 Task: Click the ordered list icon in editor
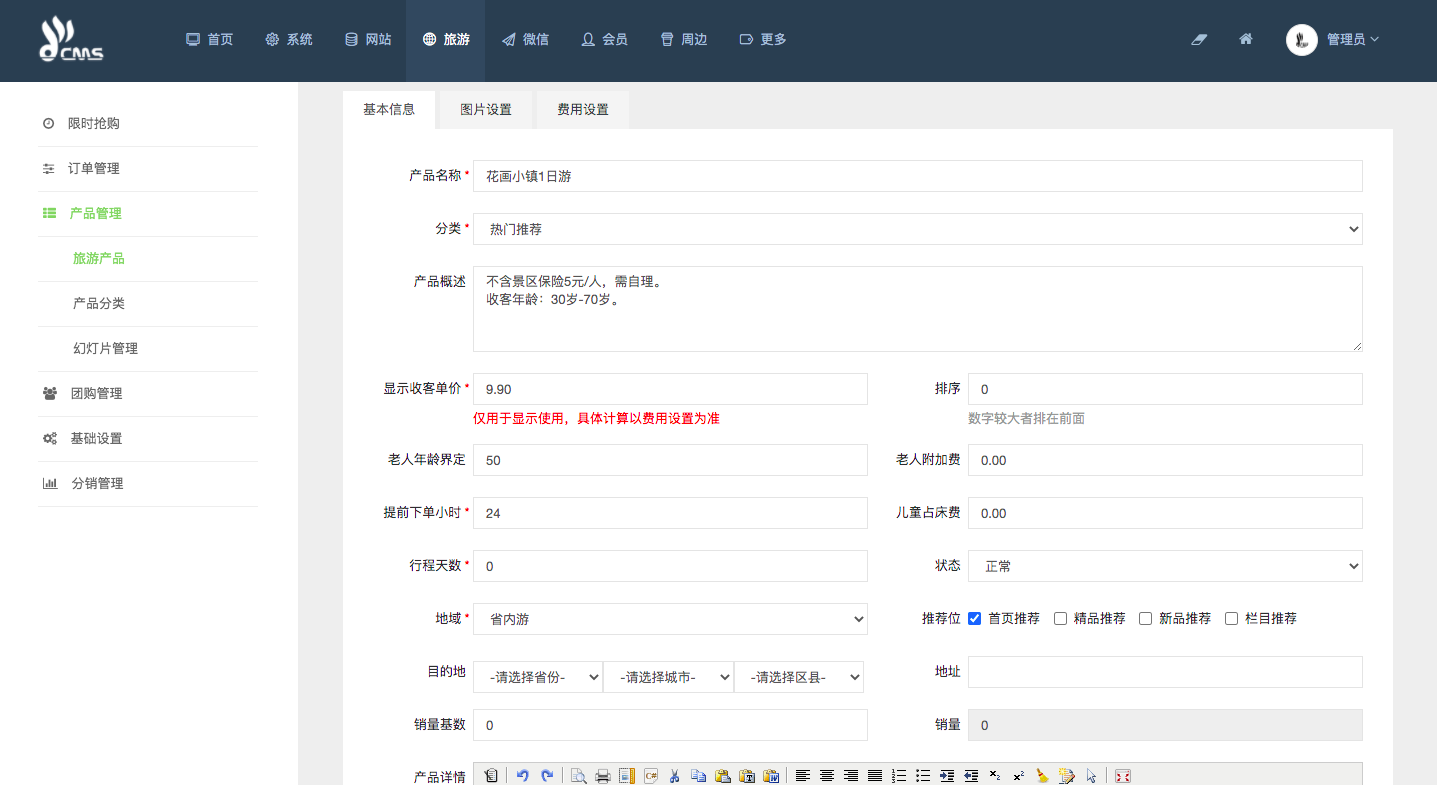coord(899,776)
